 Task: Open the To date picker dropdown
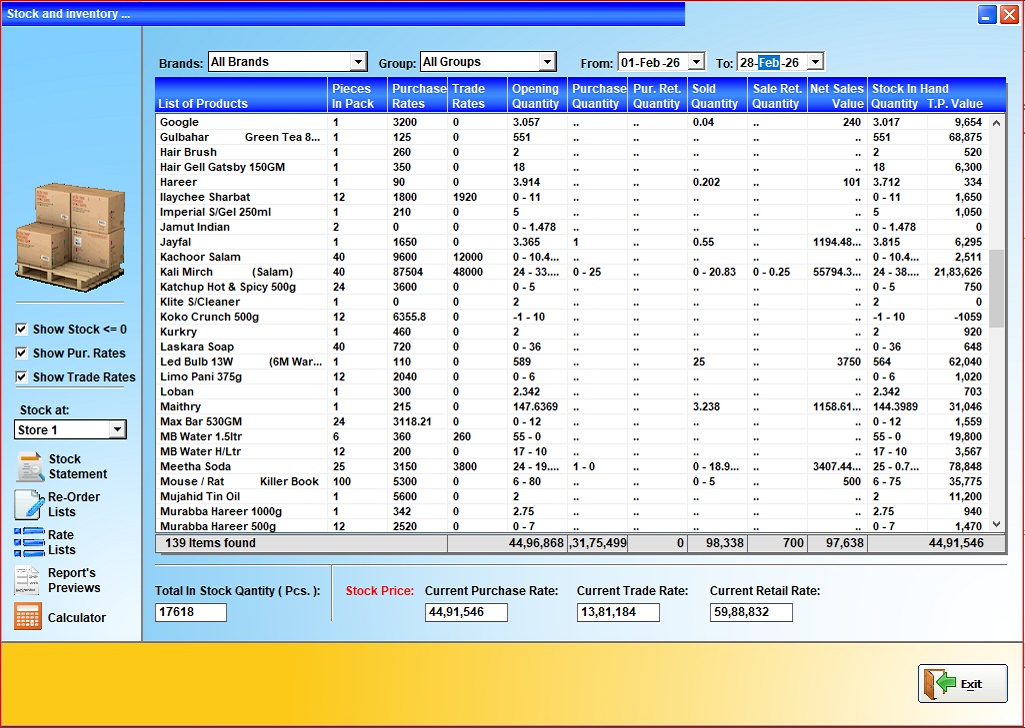tap(815, 62)
